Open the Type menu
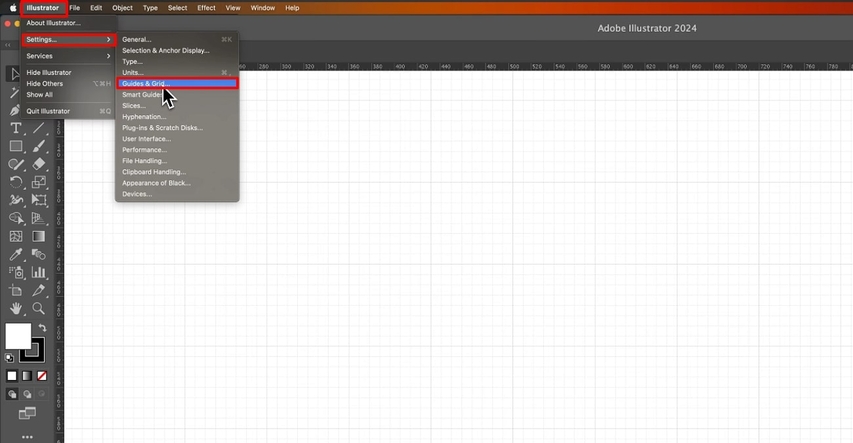The height and width of the screenshot is (443, 853). coord(150,8)
